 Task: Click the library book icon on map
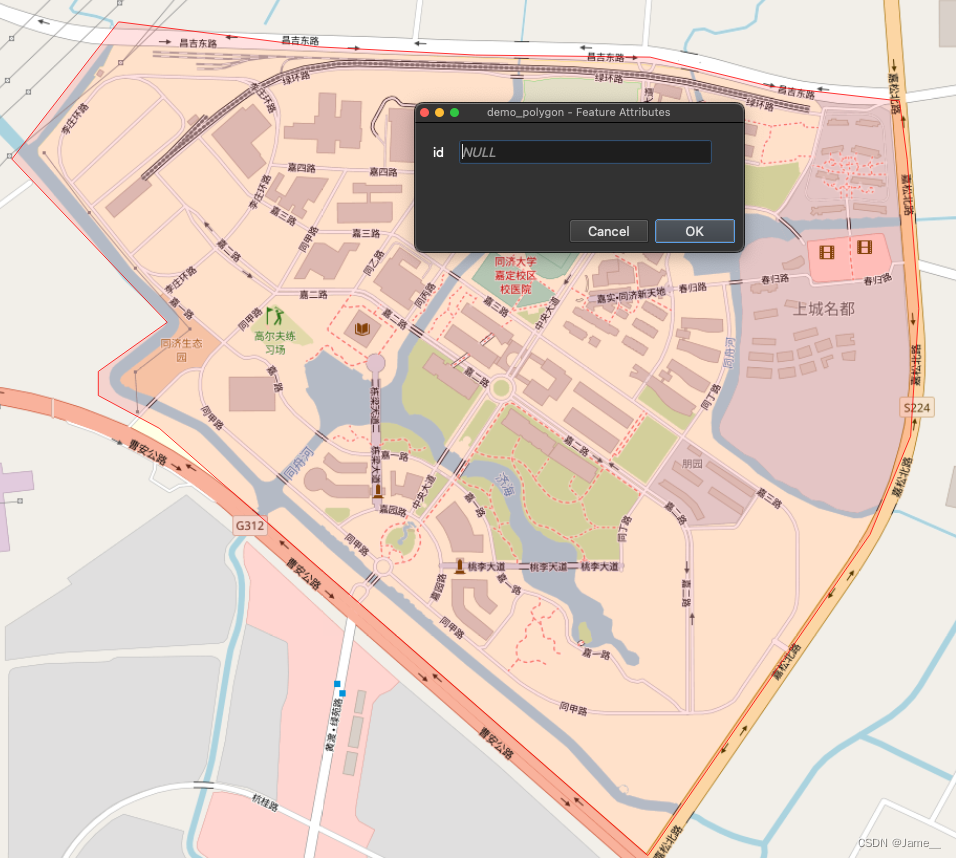362,329
